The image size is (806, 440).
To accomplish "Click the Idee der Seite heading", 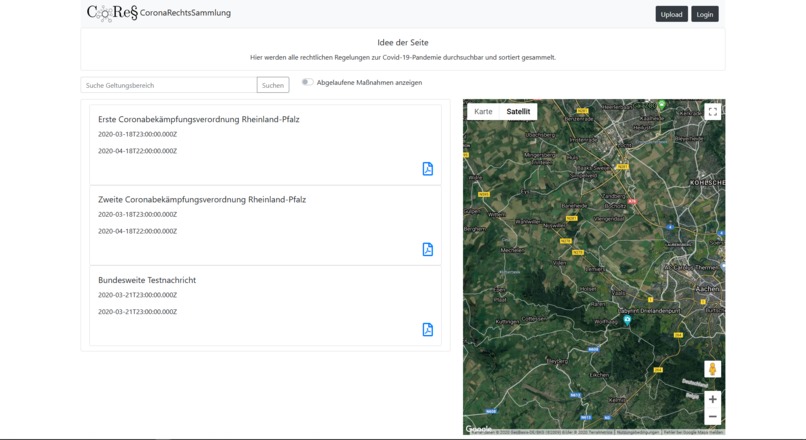I will [402, 43].
